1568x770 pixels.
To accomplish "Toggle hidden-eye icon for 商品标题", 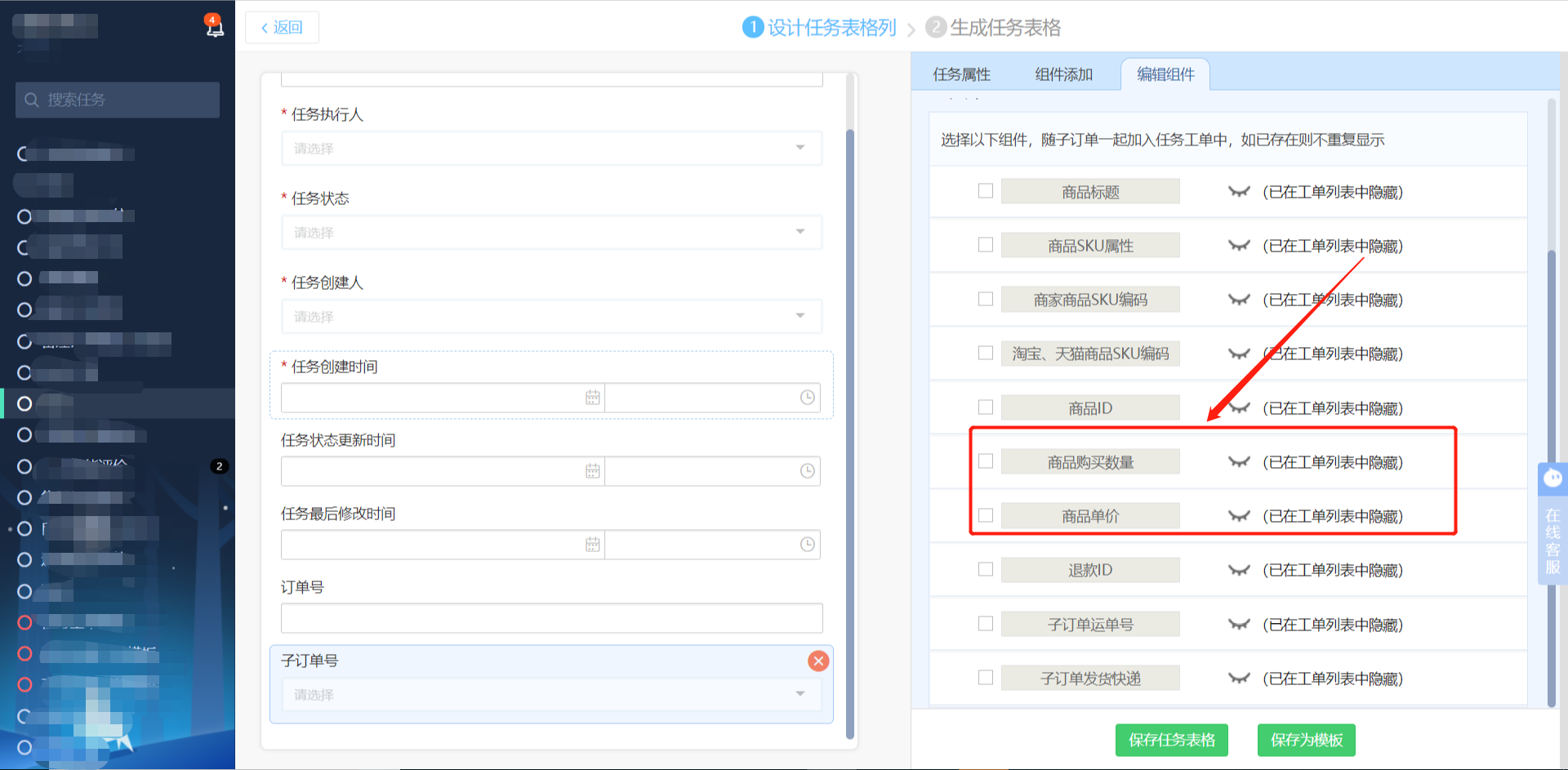I will (1239, 192).
